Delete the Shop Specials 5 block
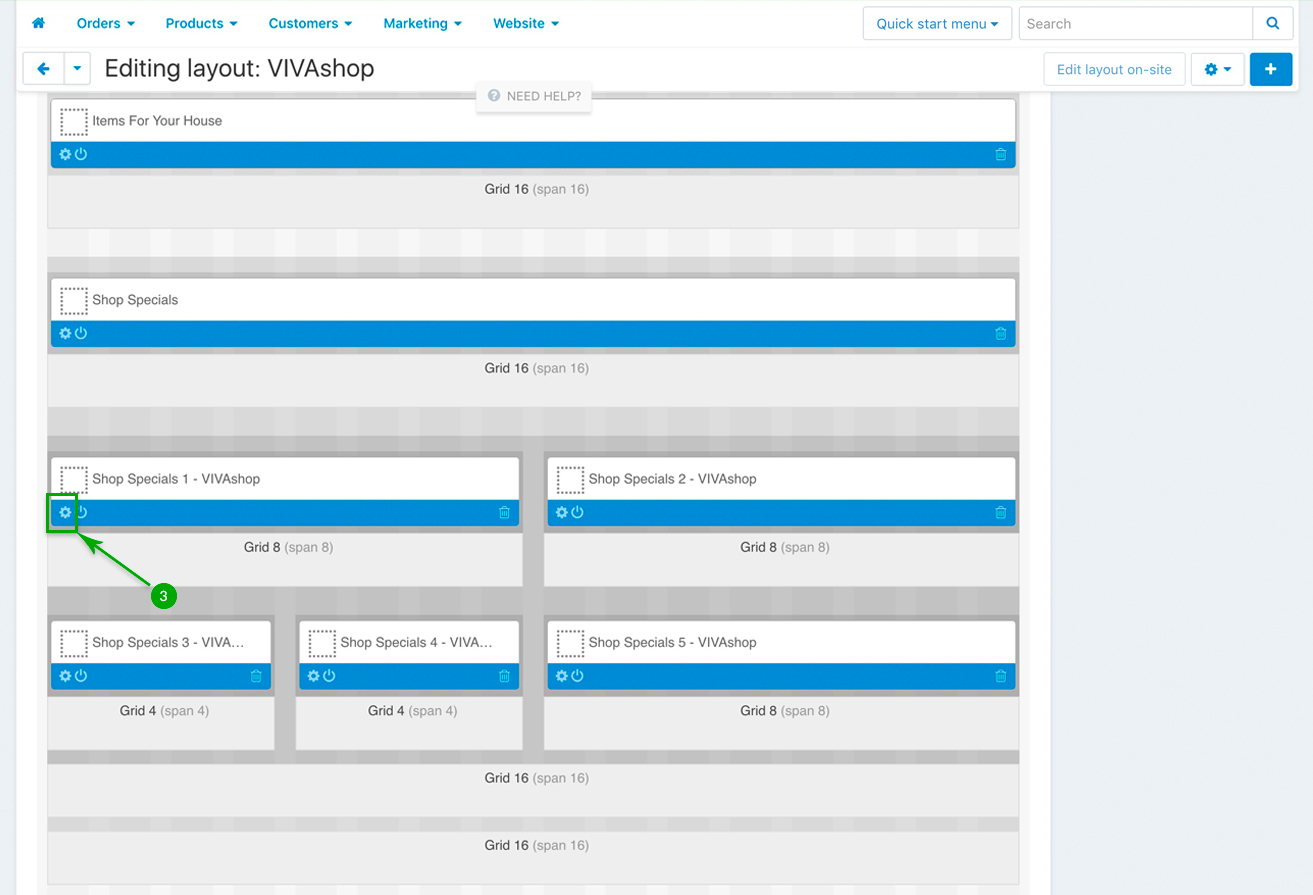Screen dimensions: 1313x895 click(1000, 676)
